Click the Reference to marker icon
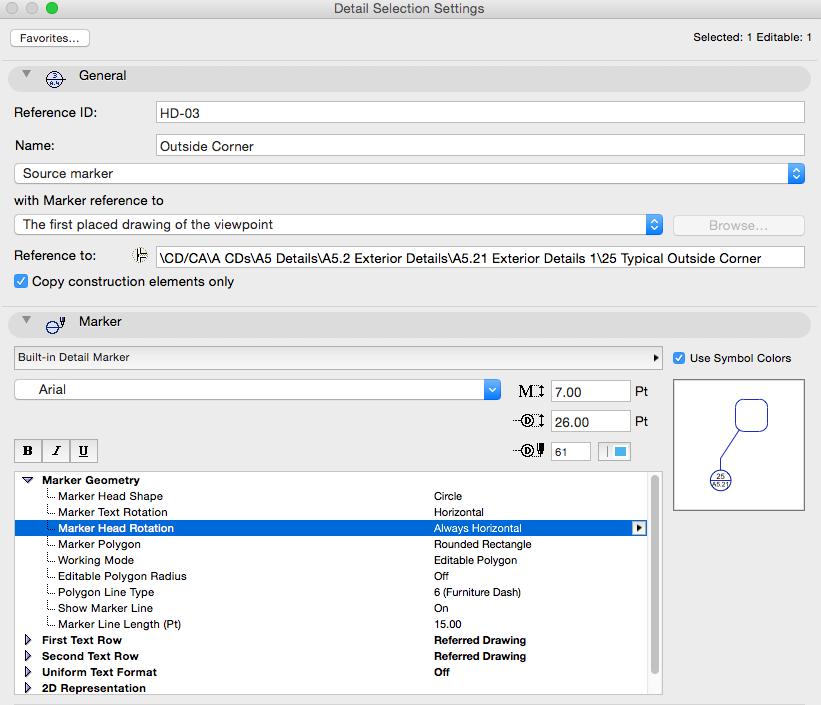The image size is (821, 705). [x=140, y=256]
